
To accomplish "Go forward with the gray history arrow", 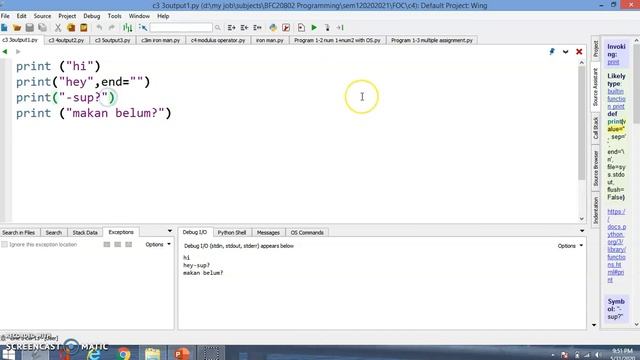I will [18, 51].
